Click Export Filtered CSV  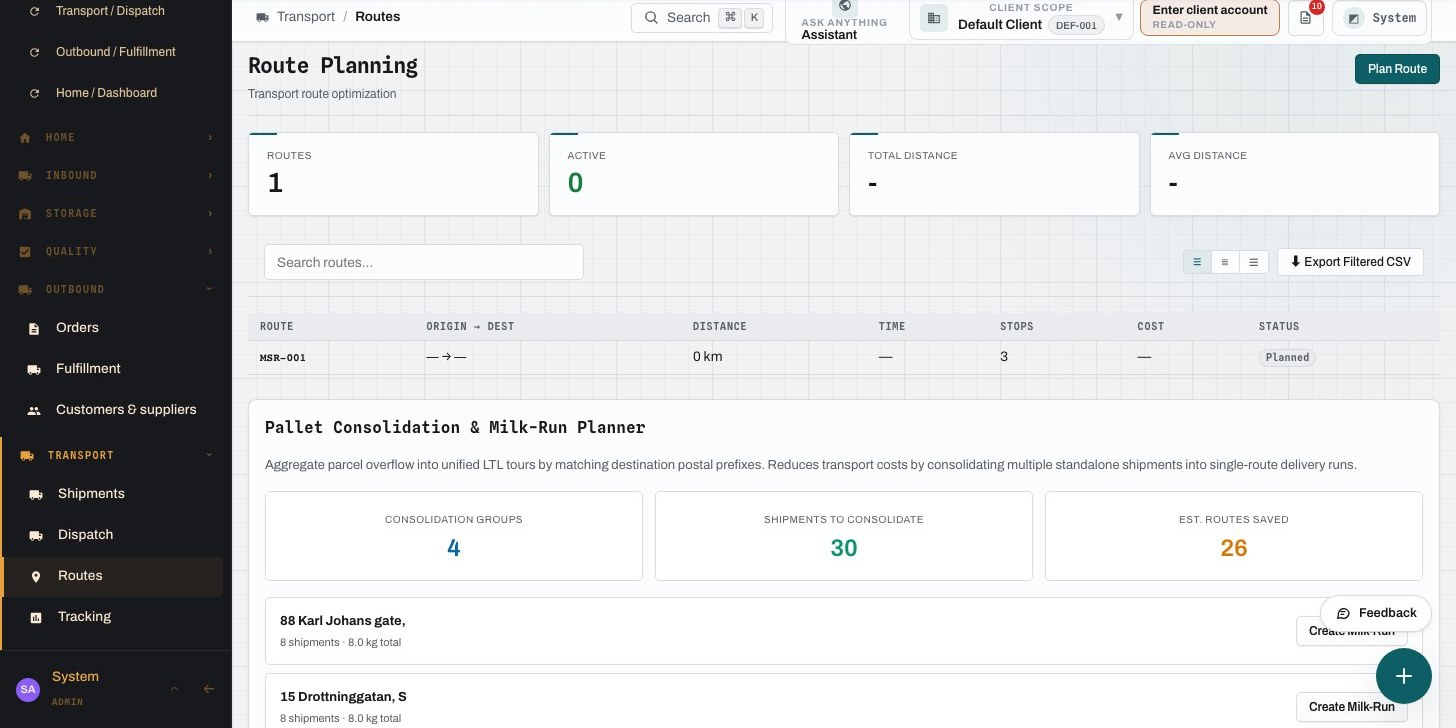(x=1350, y=262)
